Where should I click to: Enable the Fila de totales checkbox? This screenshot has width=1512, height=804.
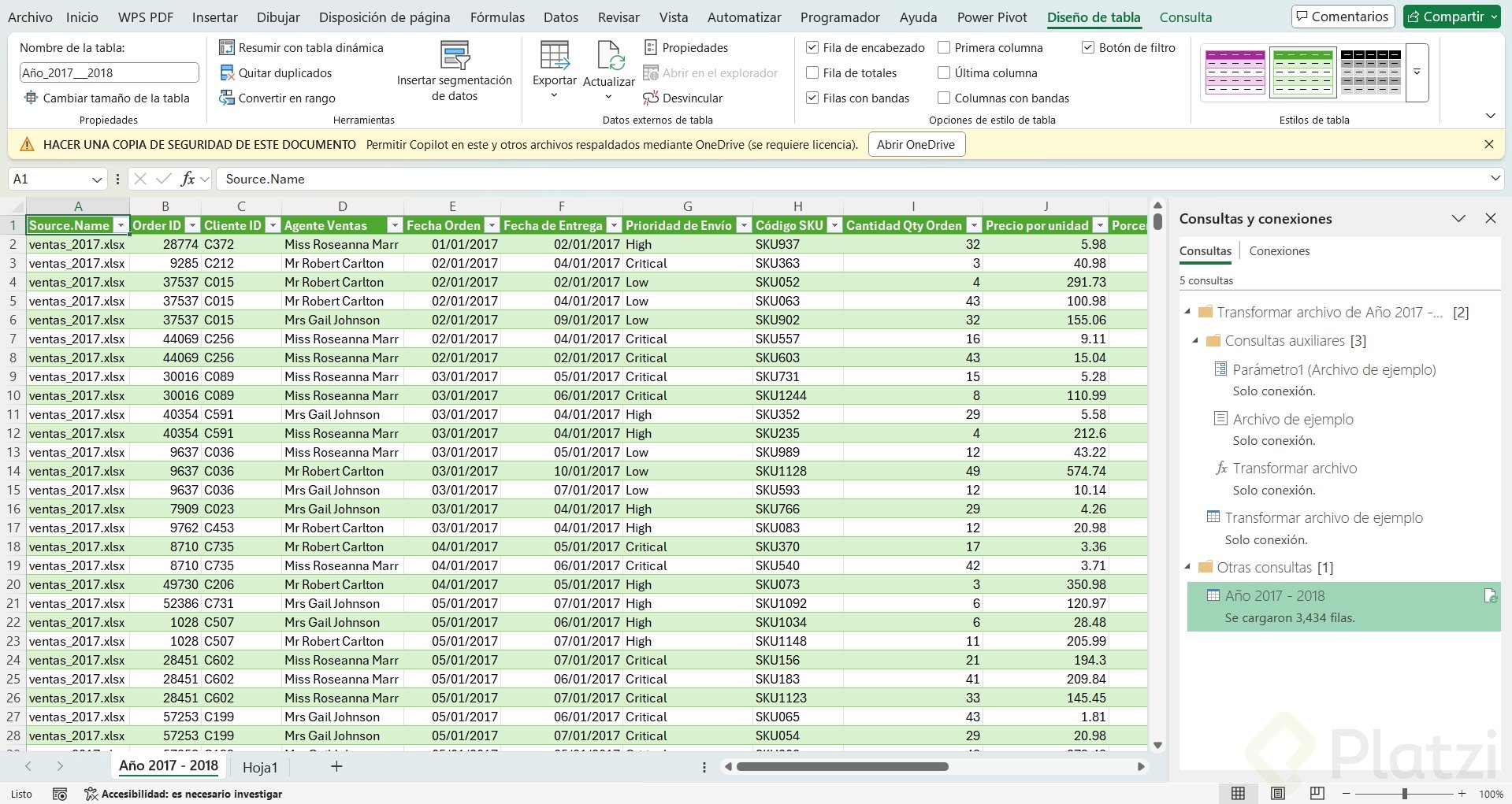(812, 73)
